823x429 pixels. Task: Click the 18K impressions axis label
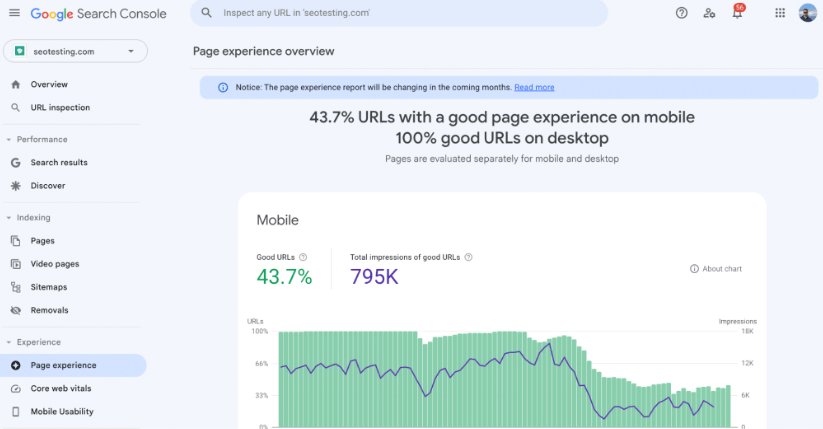[747, 331]
